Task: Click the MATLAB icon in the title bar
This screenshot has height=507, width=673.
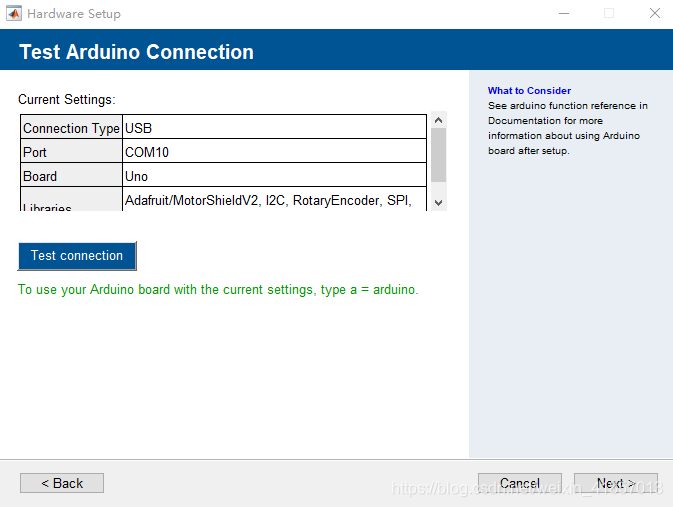Action: (x=14, y=13)
